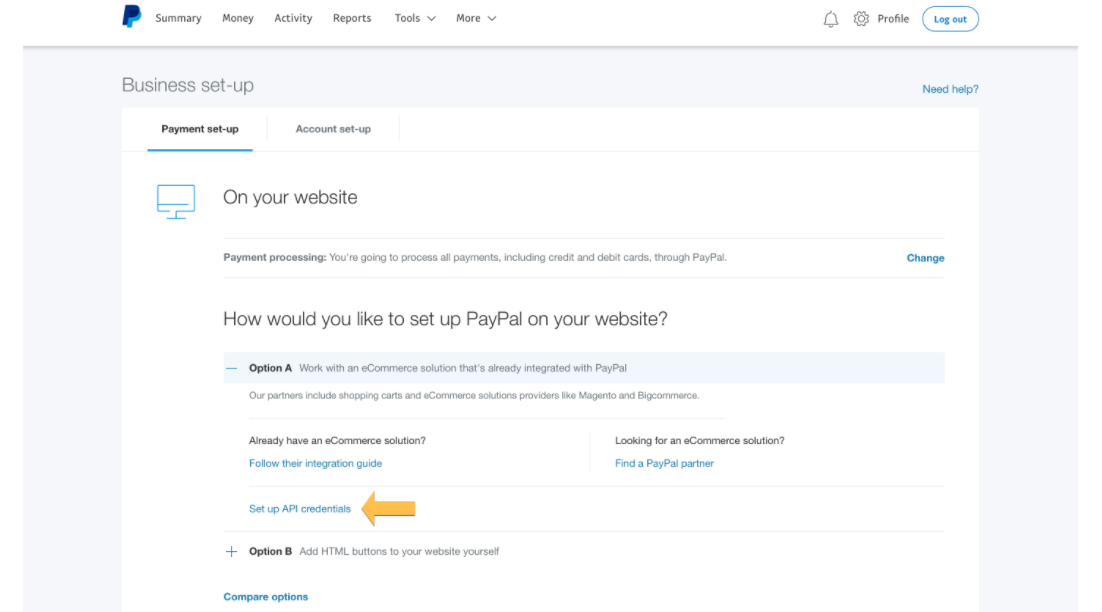1102x612 pixels.
Task: Open the Activity page
Action: tap(293, 18)
